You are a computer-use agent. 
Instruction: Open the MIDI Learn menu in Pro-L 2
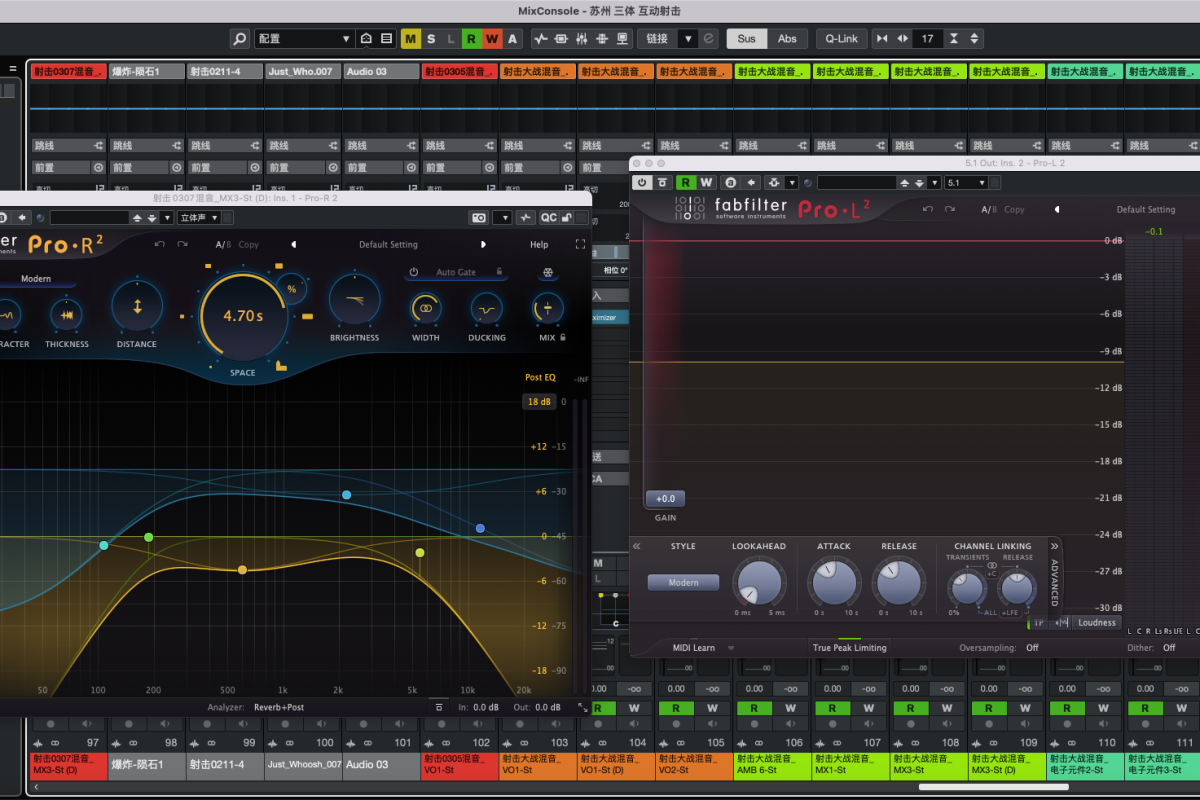700,648
